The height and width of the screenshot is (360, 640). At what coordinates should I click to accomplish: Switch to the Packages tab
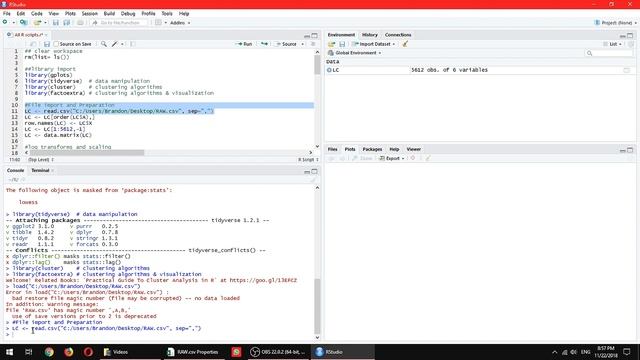(372, 149)
